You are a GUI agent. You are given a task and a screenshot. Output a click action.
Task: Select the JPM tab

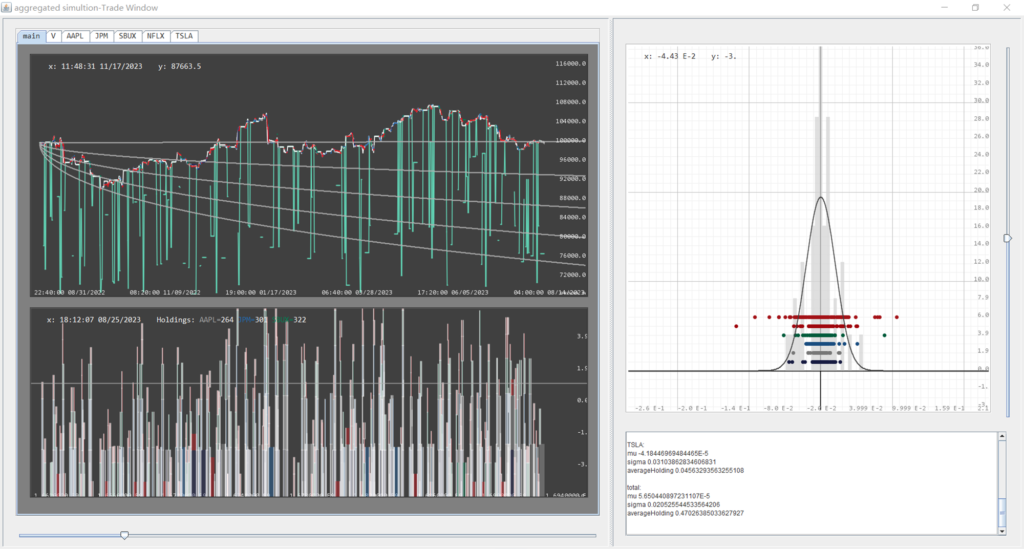(102, 36)
